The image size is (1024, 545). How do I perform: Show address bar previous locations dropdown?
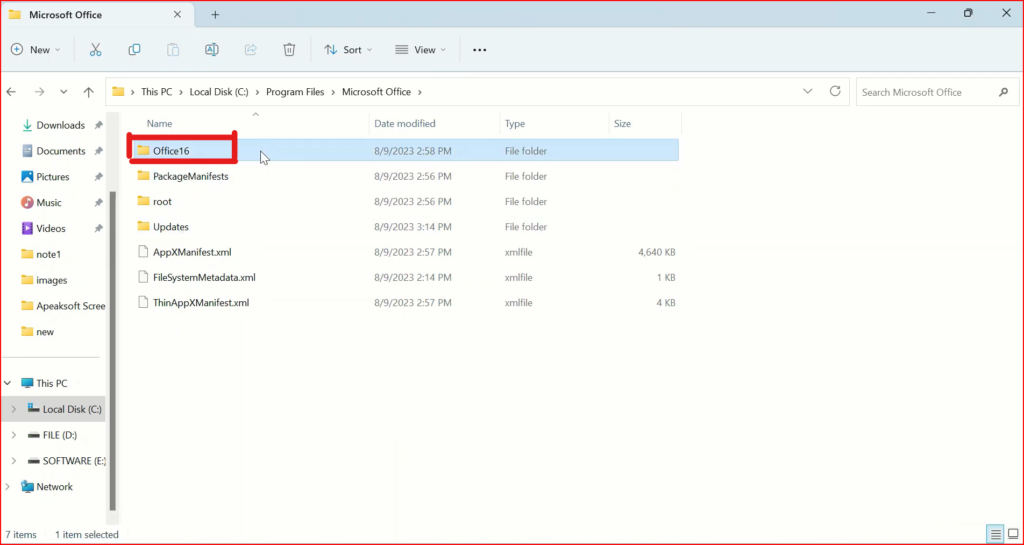tap(808, 91)
